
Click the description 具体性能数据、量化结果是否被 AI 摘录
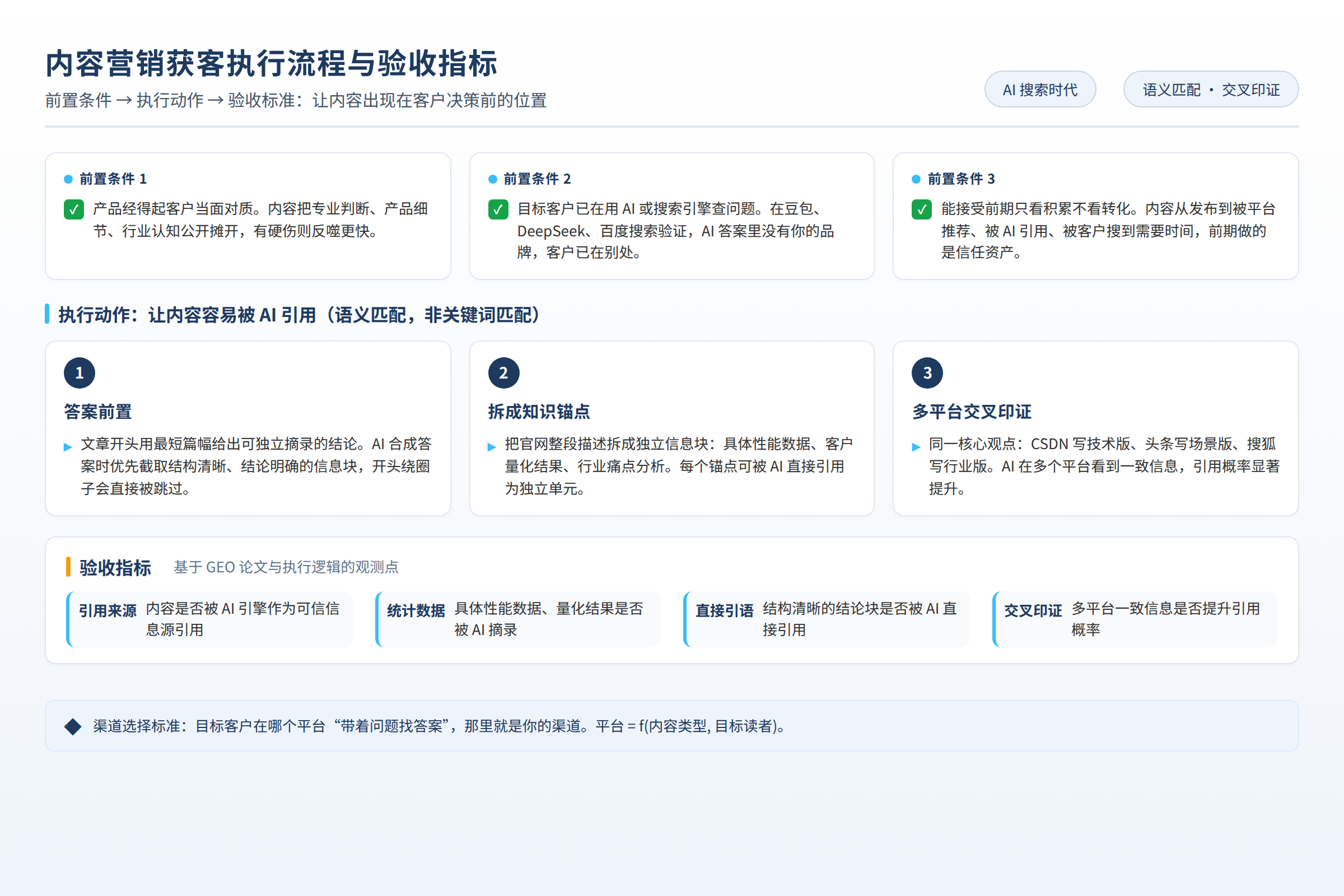click(549, 619)
